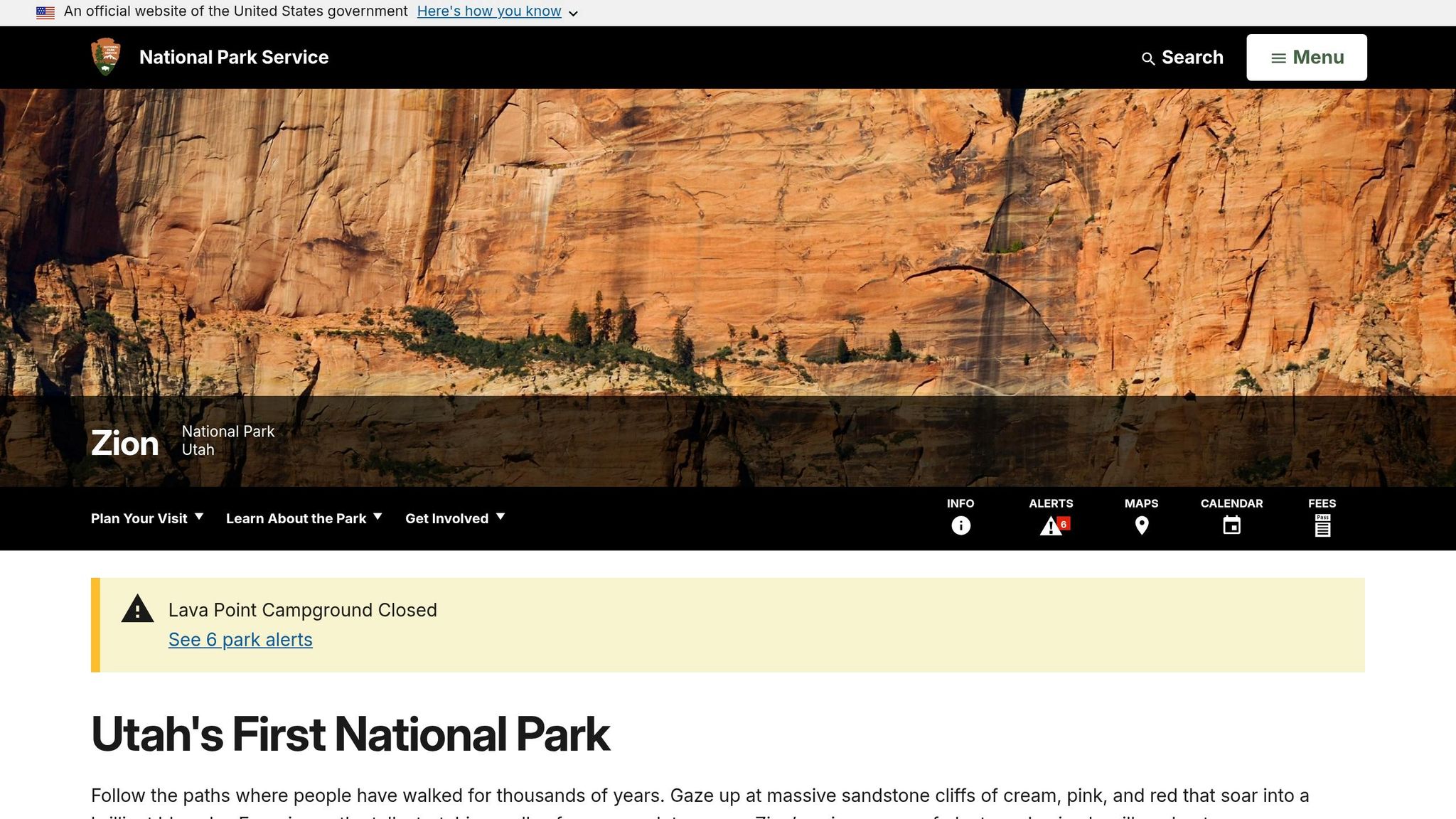1456x819 pixels.
Task: Click the Search label in header
Action: pos(1192,58)
